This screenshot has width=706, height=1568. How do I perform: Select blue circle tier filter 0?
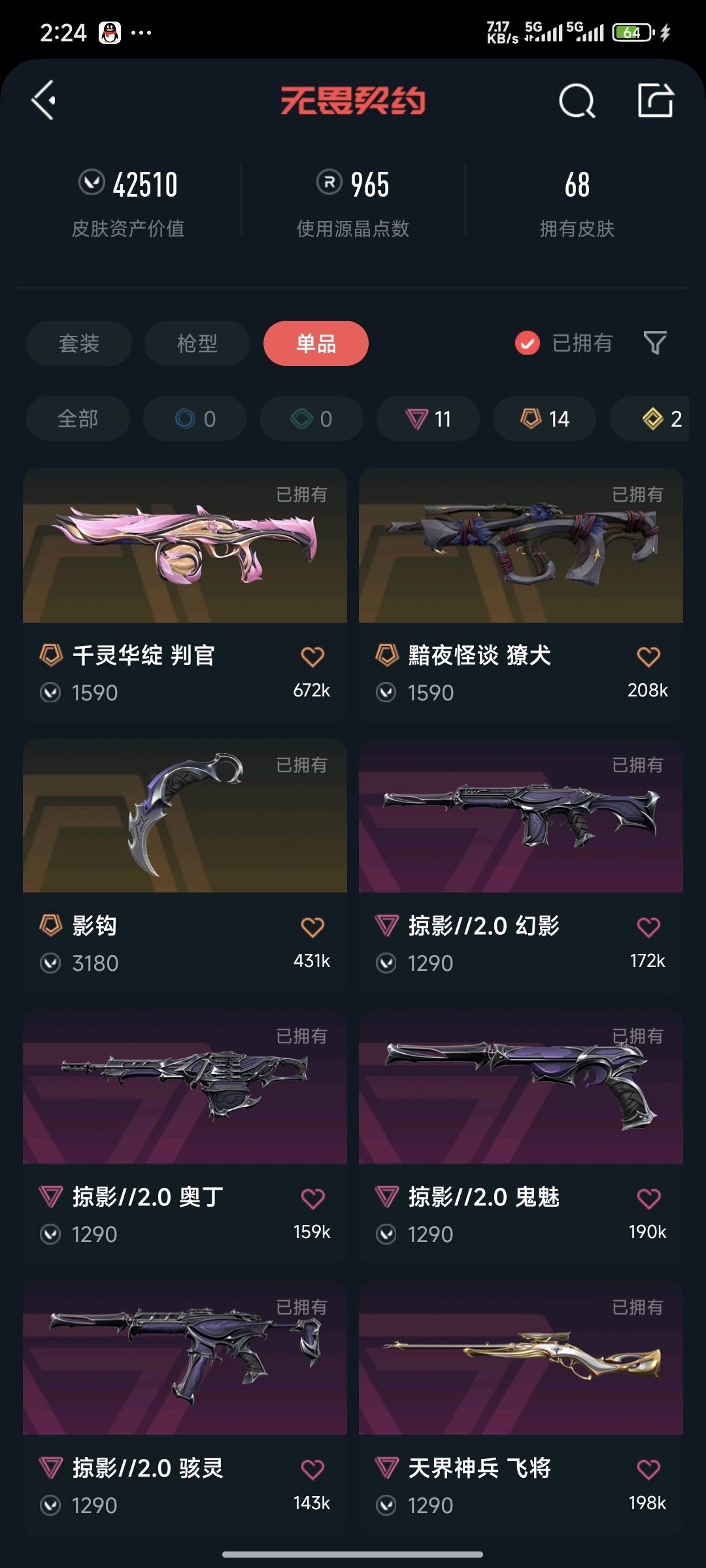click(195, 419)
